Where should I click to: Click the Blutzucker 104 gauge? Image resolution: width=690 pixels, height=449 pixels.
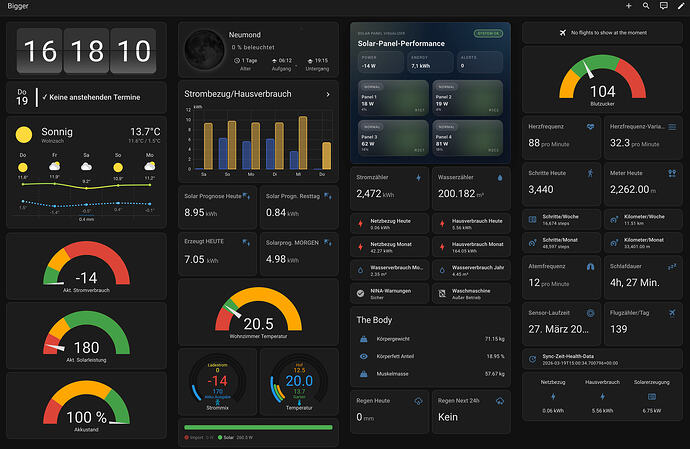[x=602, y=80]
